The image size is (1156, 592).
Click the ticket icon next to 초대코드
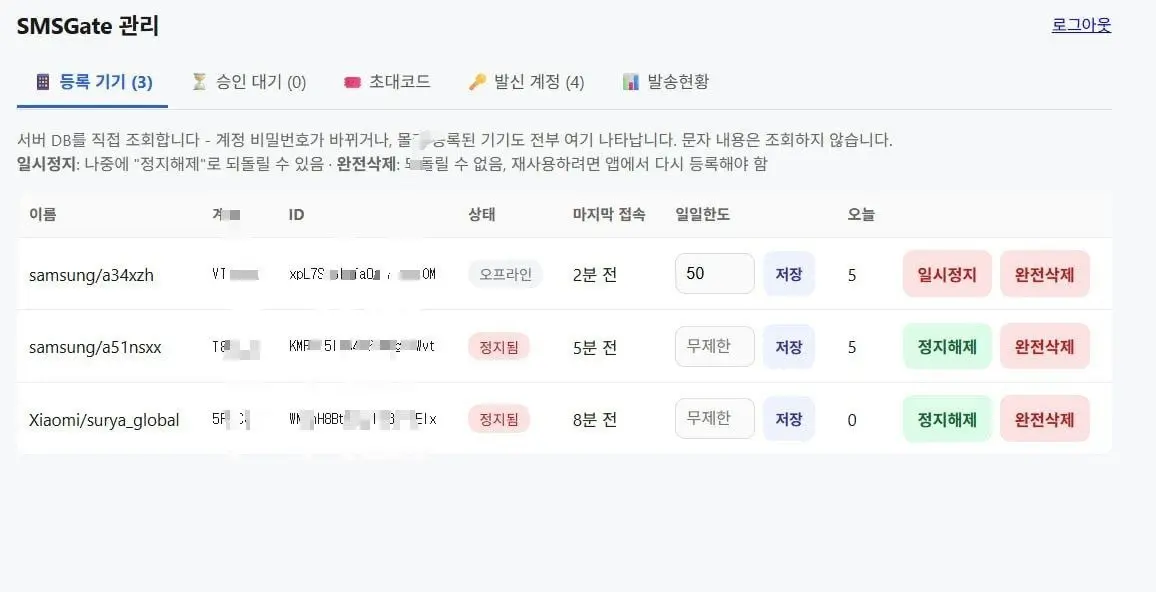click(352, 82)
